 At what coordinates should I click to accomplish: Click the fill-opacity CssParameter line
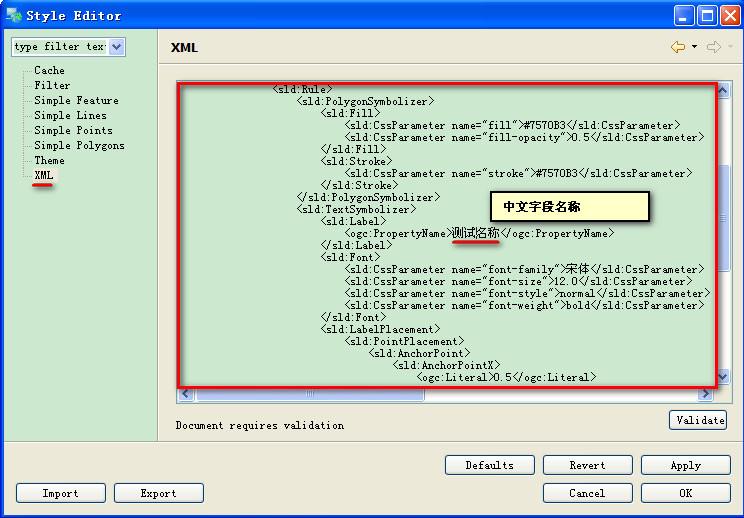[524, 138]
